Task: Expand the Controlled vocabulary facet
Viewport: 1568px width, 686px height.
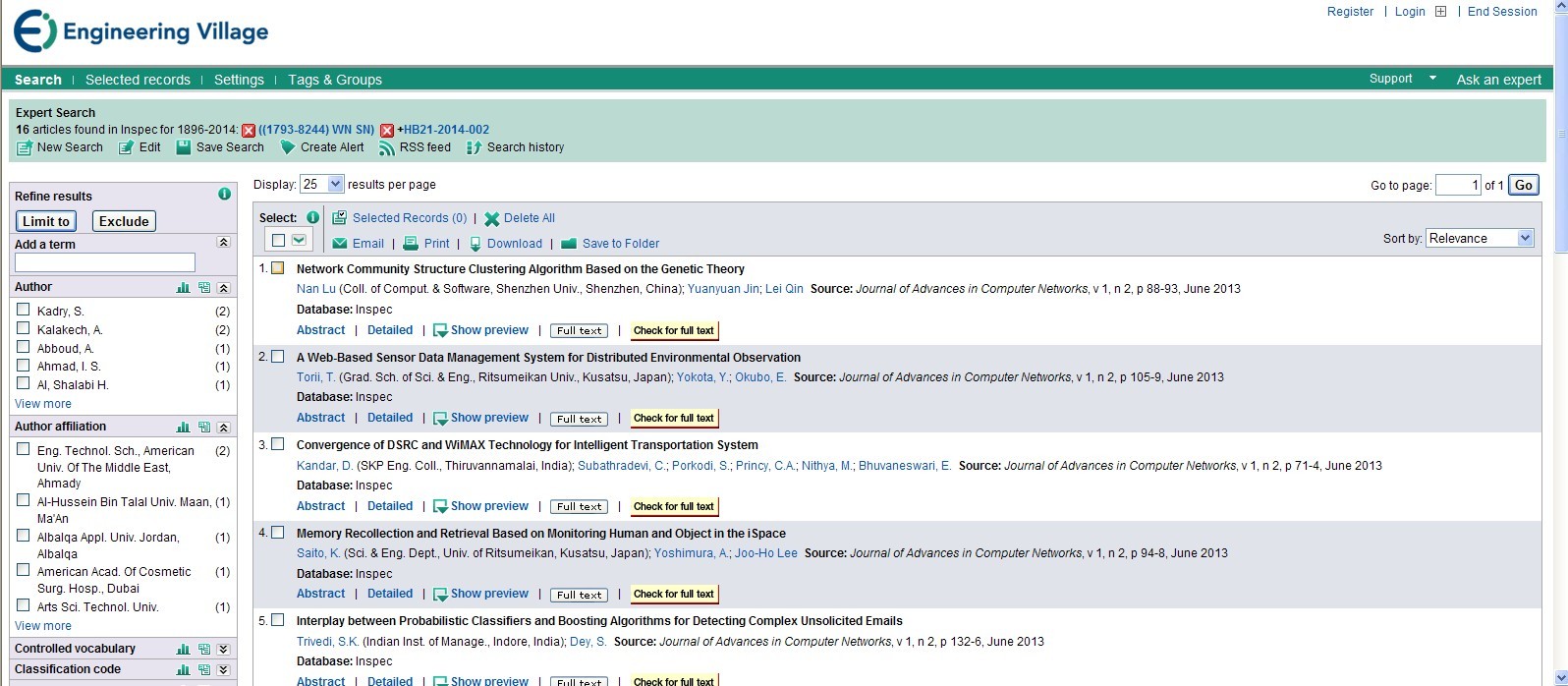Action: point(223,650)
